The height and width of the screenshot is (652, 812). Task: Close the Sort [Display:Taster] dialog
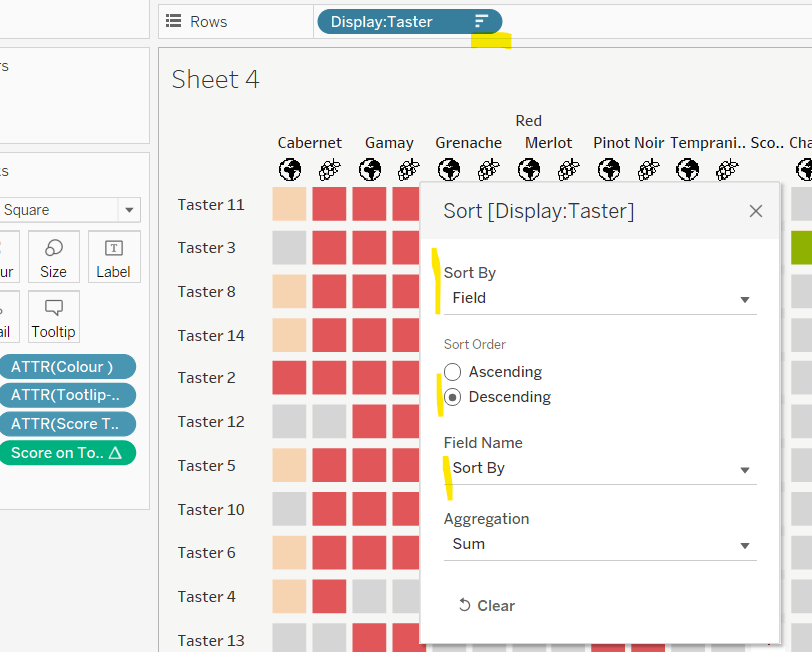756,210
